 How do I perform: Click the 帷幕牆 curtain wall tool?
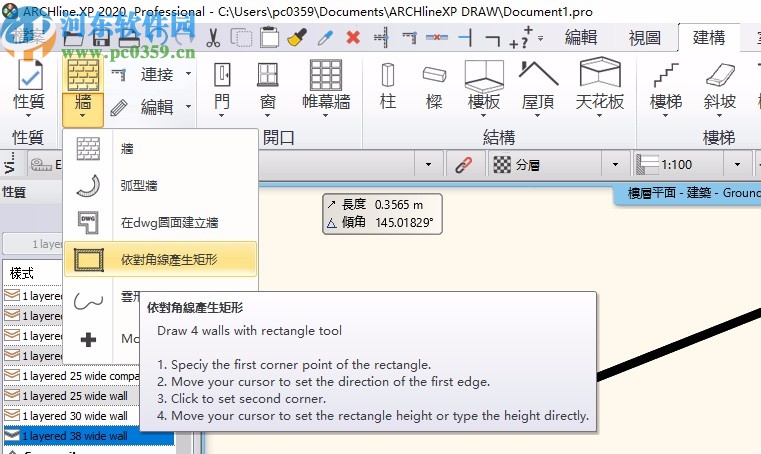coord(326,85)
